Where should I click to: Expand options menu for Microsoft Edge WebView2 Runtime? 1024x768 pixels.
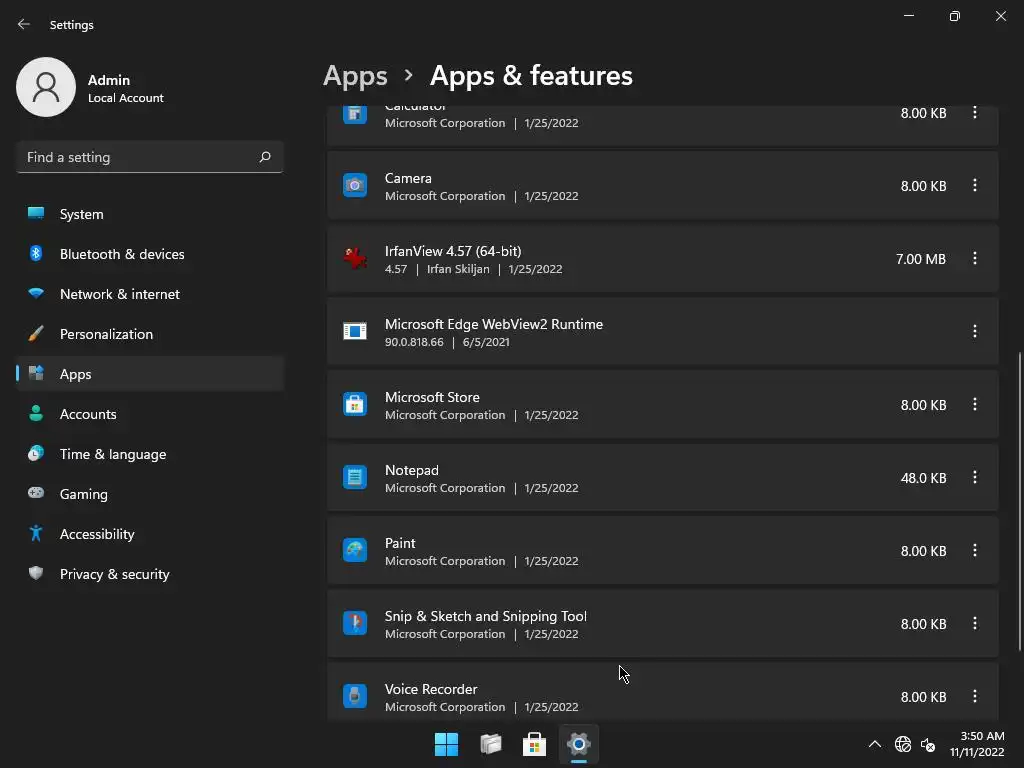tap(975, 332)
